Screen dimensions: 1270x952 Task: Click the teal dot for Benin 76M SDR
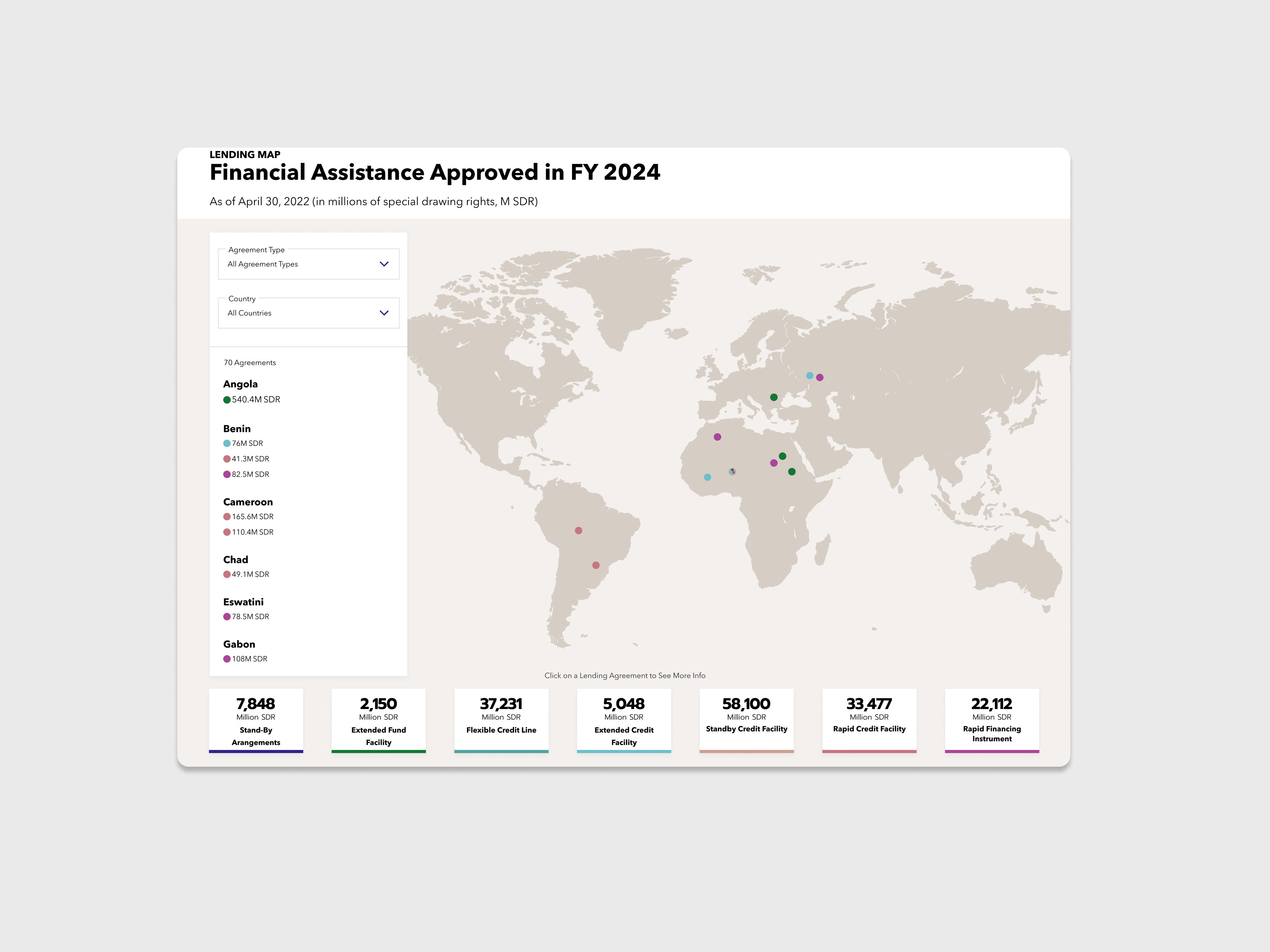point(227,443)
